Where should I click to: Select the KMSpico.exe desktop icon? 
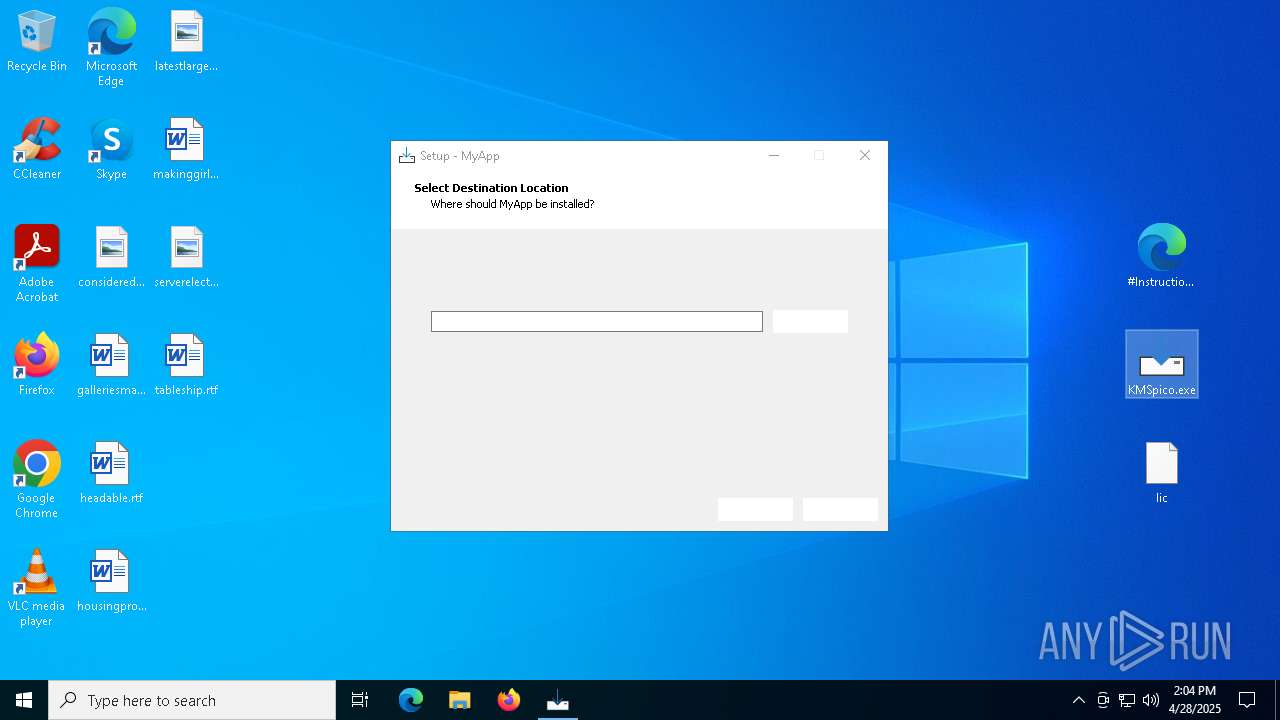point(1161,365)
